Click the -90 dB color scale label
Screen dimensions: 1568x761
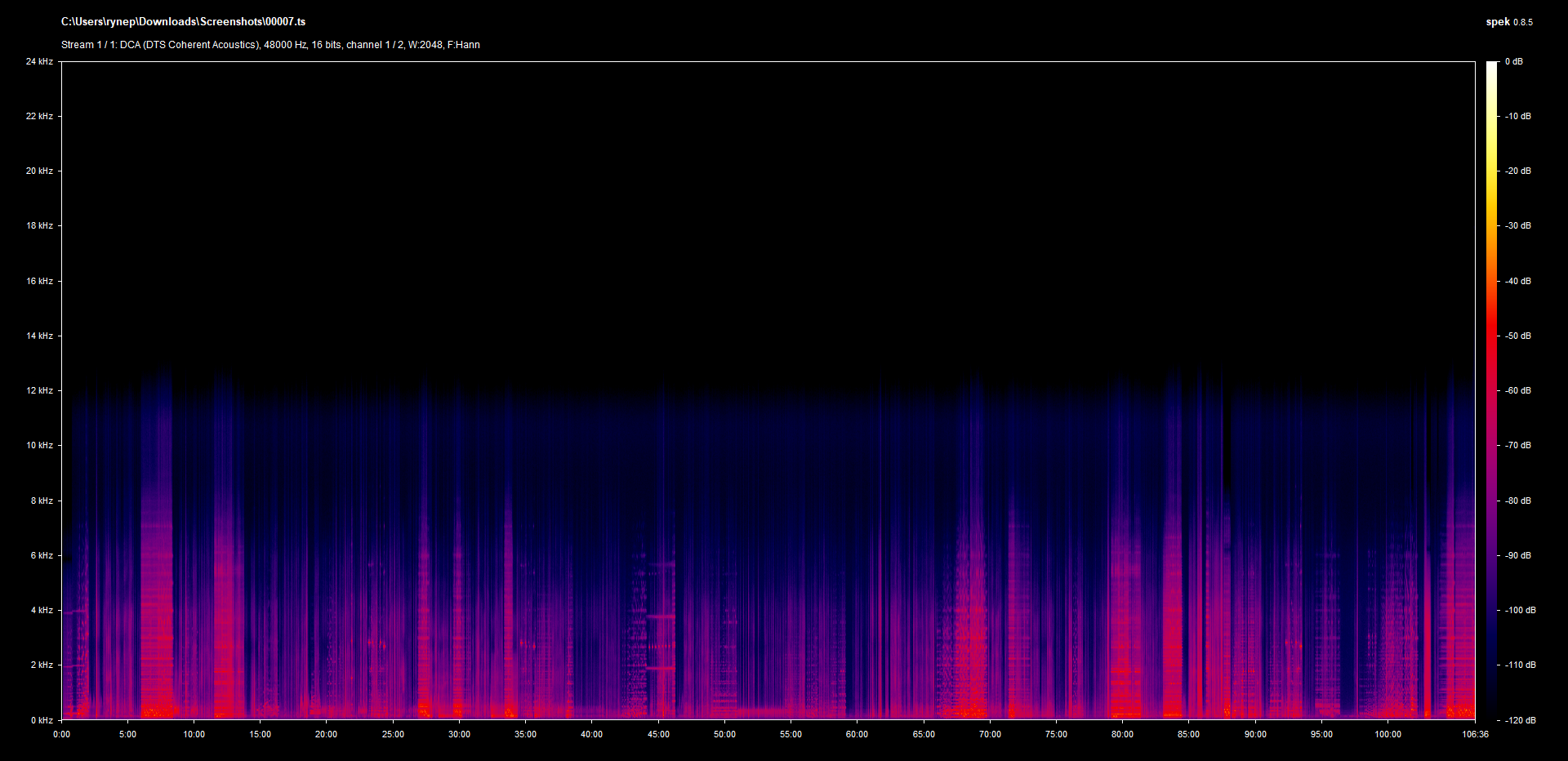click(1518, 555)
